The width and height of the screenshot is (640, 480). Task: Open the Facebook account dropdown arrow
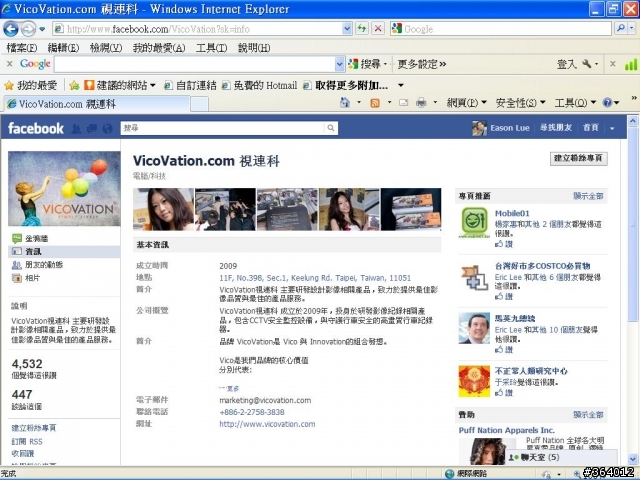(x=612, y=129)
